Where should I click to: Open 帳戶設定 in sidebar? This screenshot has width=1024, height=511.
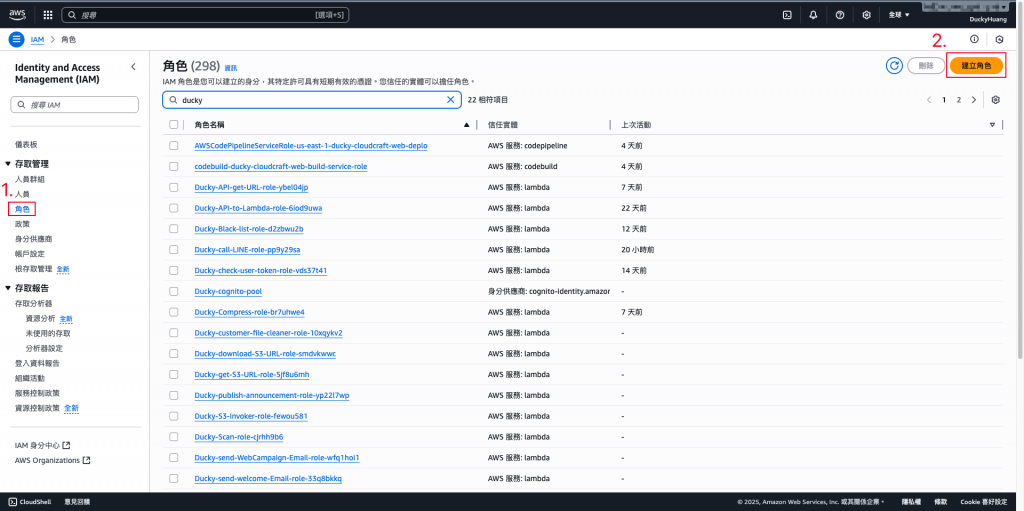(30, 254)
